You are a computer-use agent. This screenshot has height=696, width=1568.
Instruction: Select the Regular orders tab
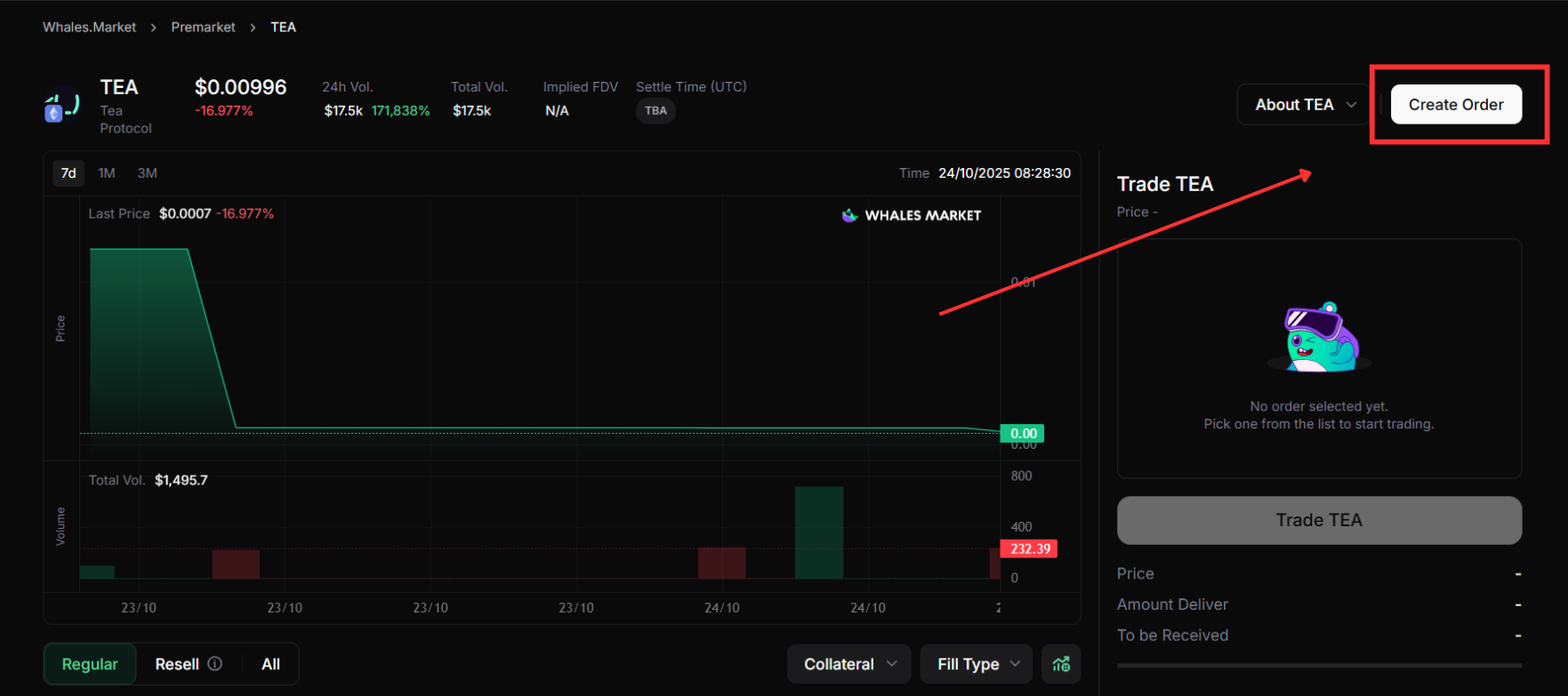(90, 664)
